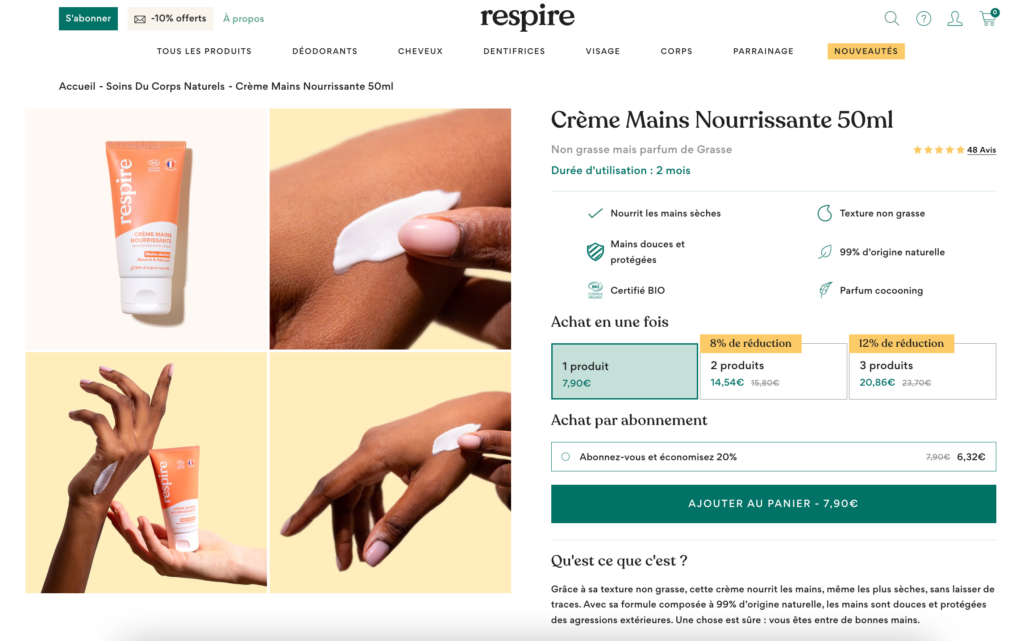
Task: Choose the 2 produits bundle option
Action: pos(773,372)
